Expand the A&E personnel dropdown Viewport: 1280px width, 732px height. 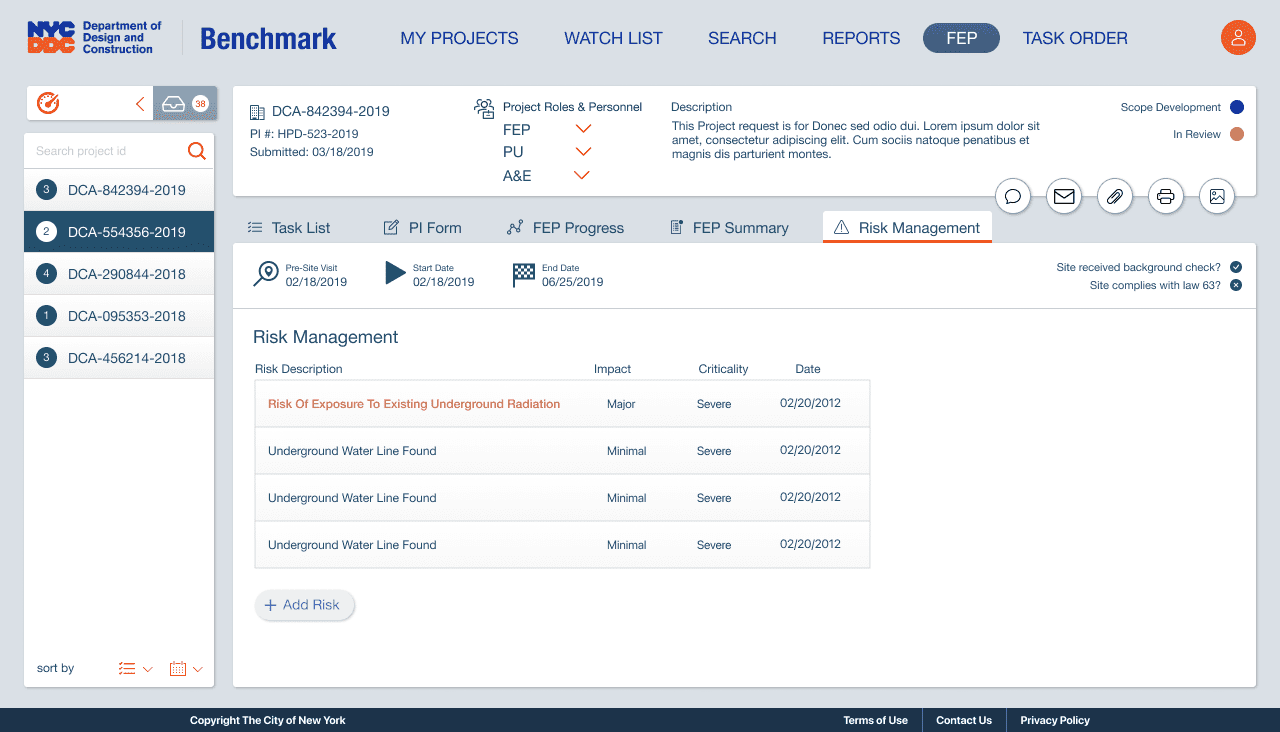[581, 176]
